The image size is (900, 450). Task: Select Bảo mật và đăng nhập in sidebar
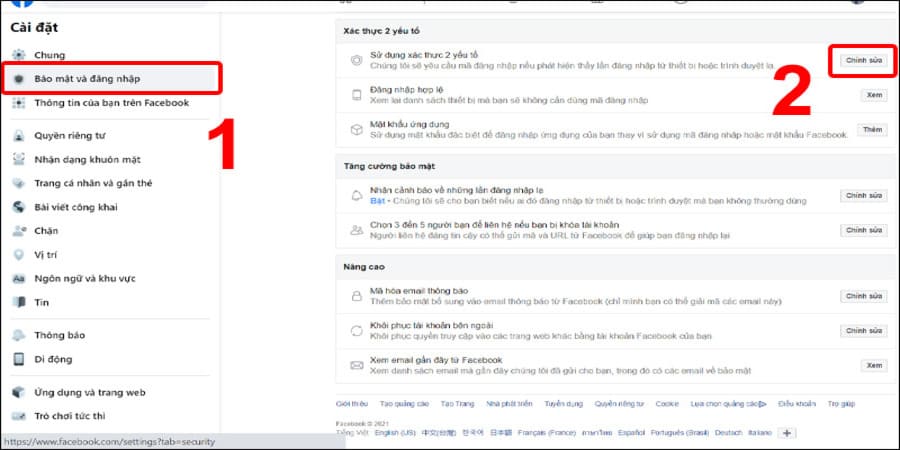click(x=111, y=79)
